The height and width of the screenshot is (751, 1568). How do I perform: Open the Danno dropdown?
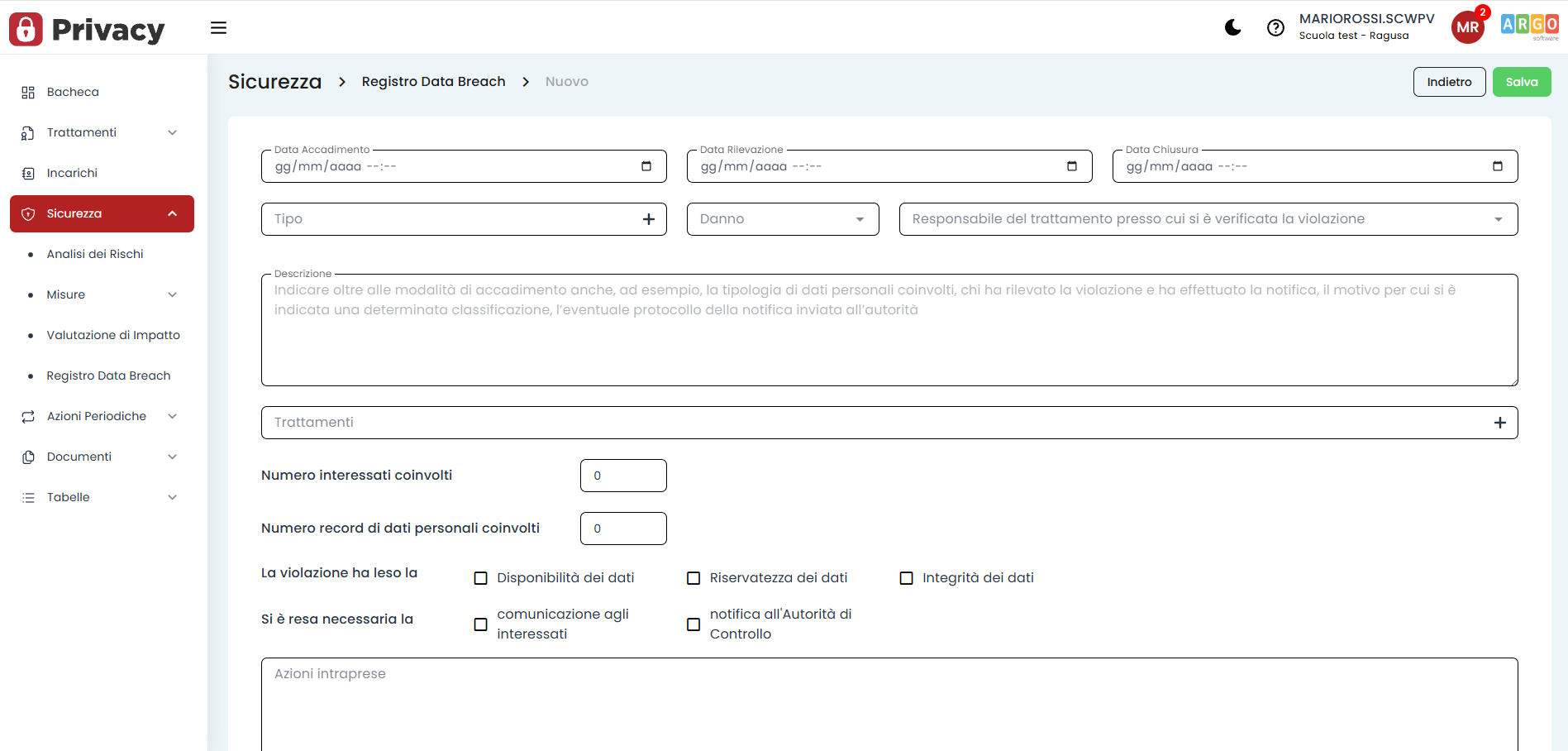coord(782,219)
